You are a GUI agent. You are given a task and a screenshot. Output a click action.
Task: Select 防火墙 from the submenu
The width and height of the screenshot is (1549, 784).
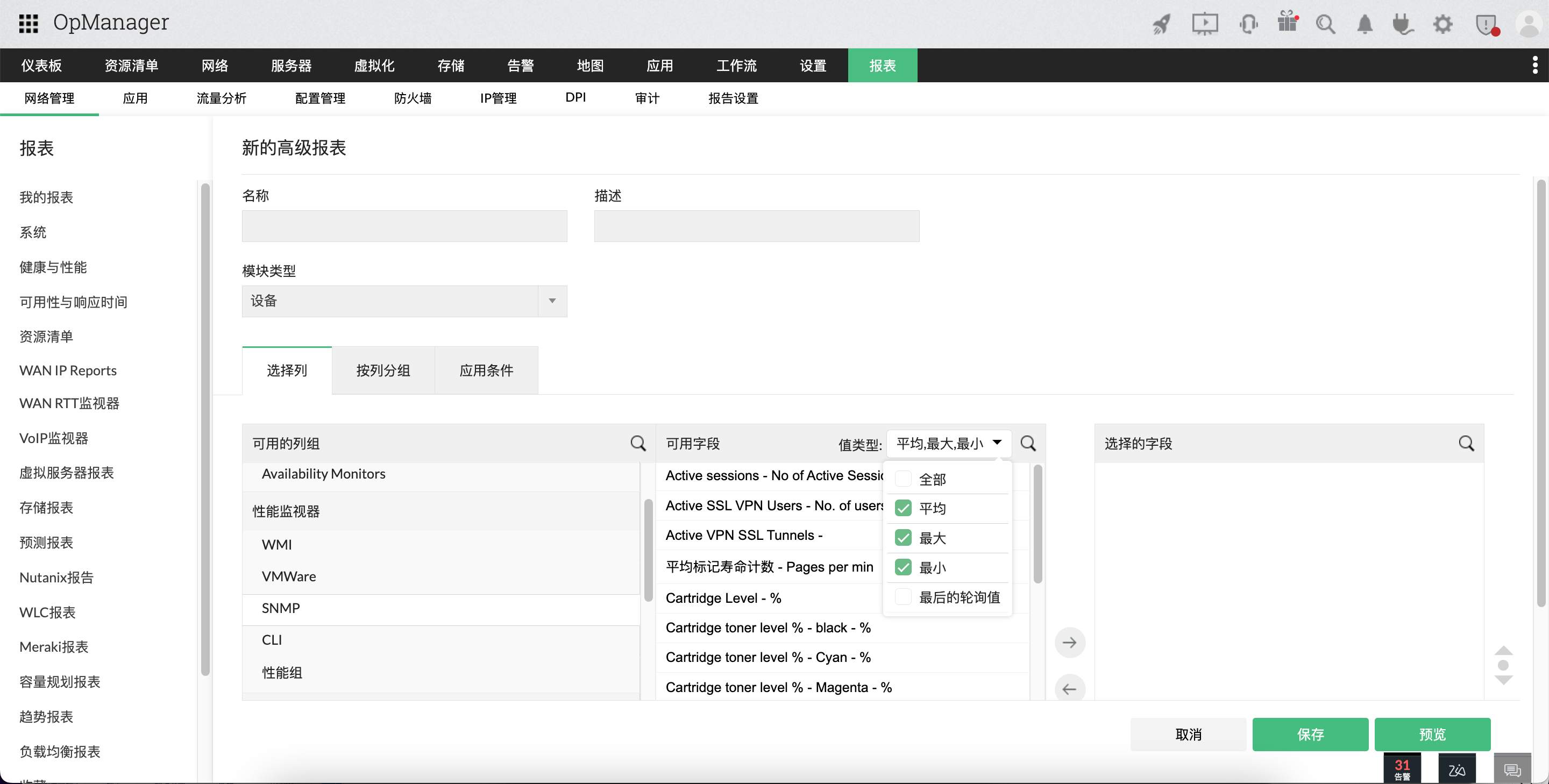[413, 97]
